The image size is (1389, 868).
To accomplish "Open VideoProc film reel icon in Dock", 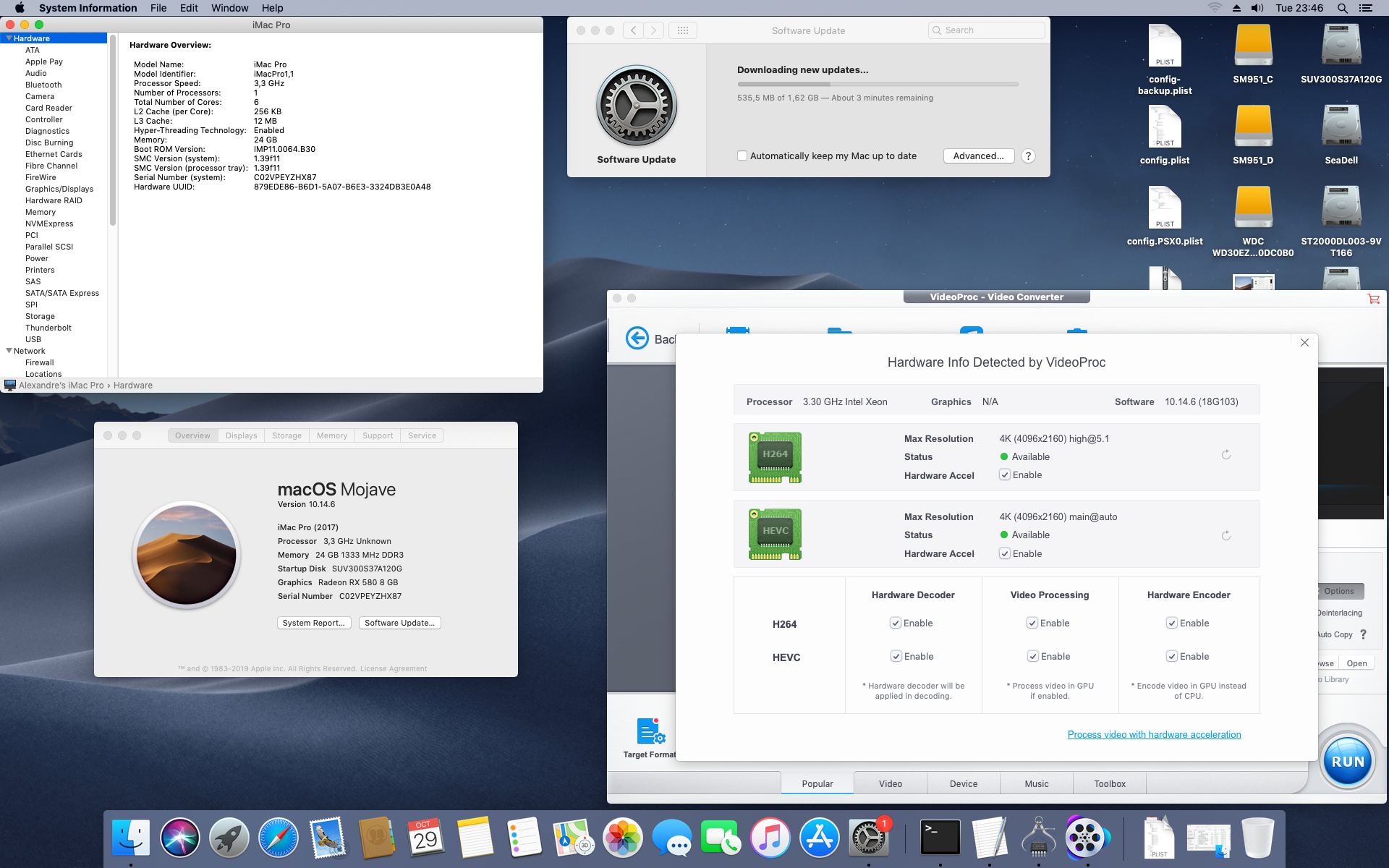I will [x=1087, y=838].
